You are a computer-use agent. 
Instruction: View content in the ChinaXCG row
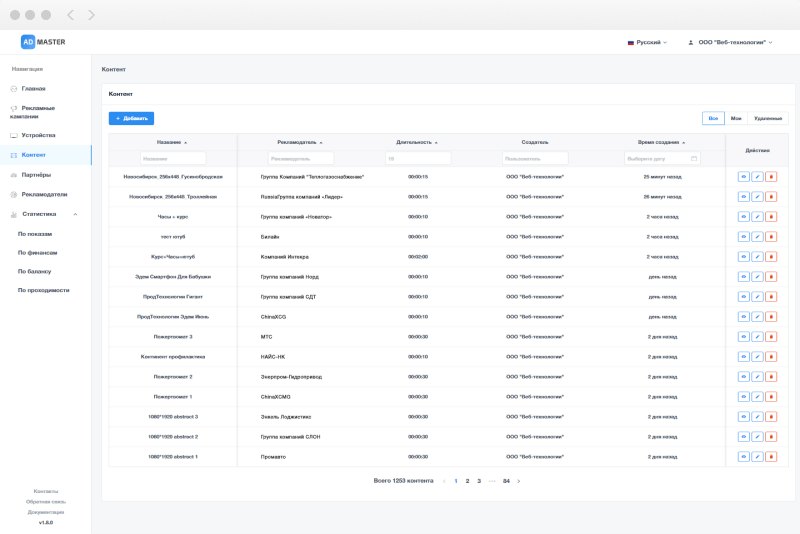743,317
